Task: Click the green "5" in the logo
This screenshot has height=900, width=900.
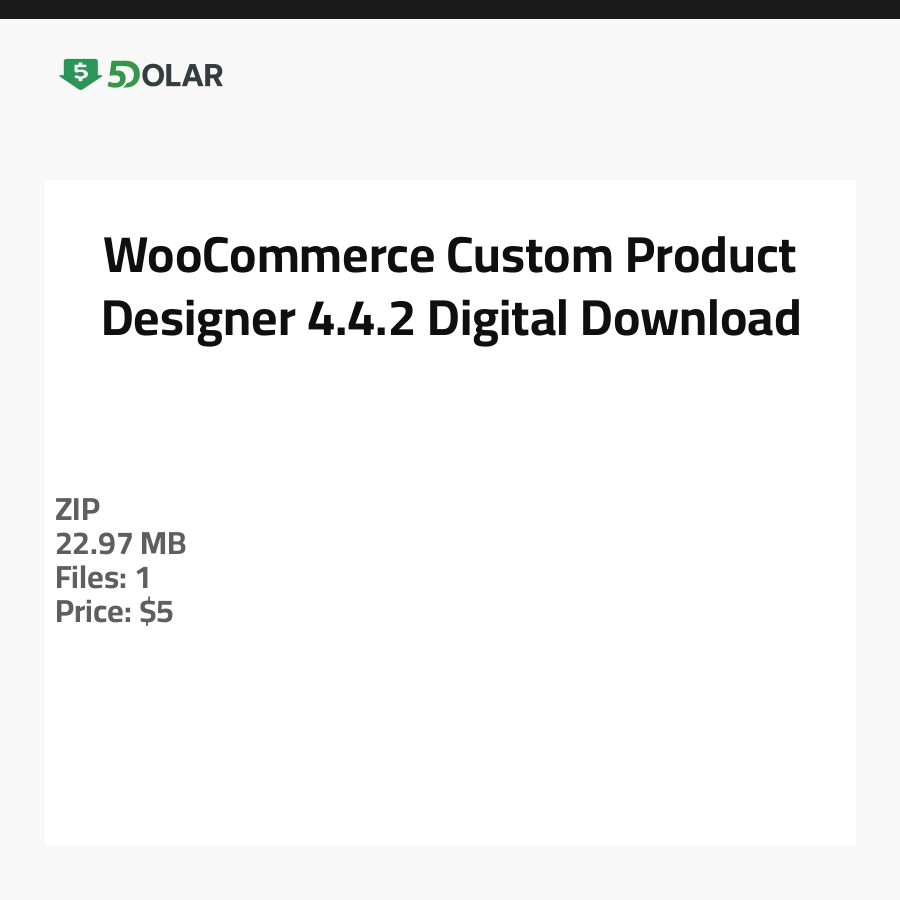Action: tap(117, 75)
